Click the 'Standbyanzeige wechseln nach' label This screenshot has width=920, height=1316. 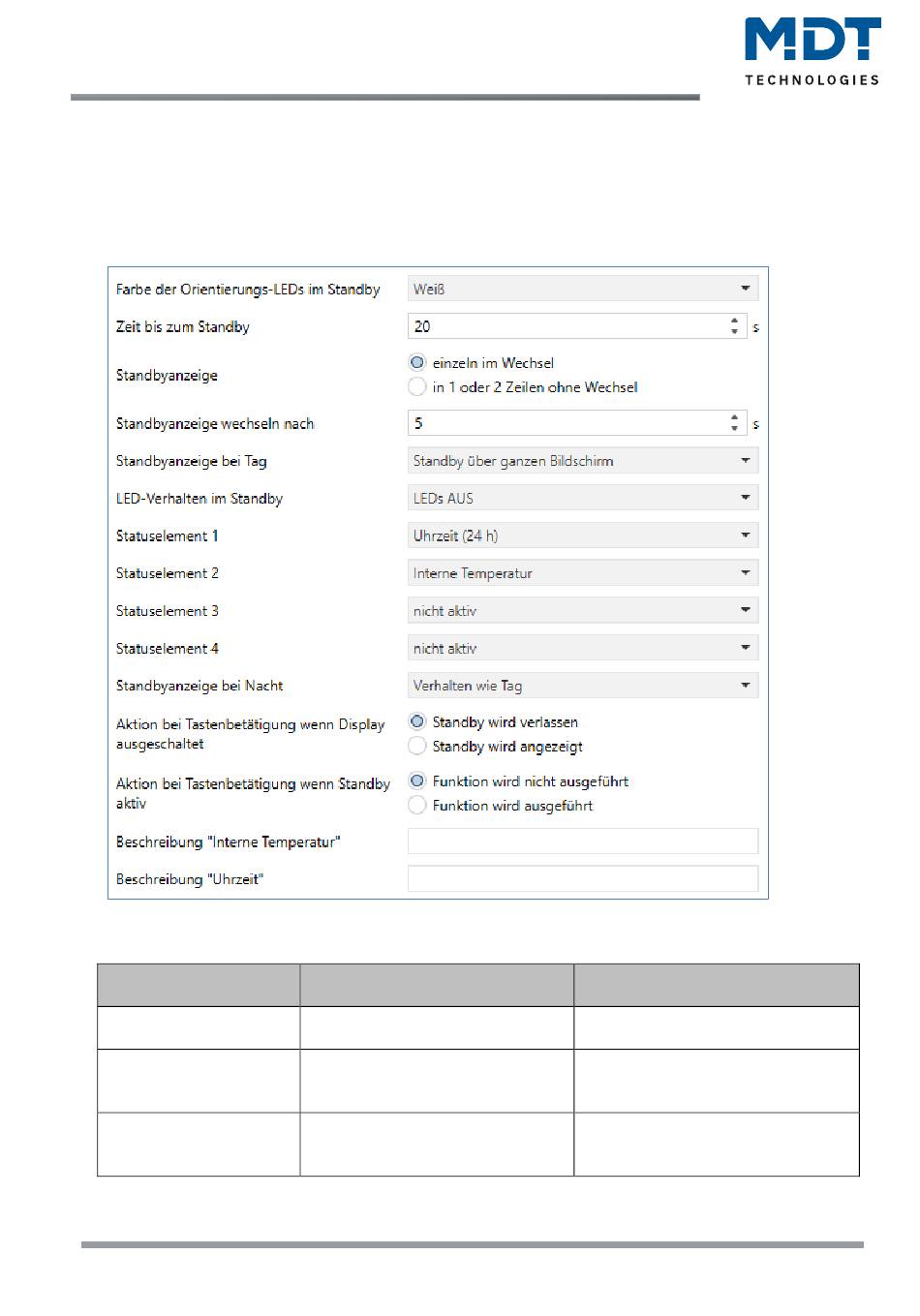point(215,424)
